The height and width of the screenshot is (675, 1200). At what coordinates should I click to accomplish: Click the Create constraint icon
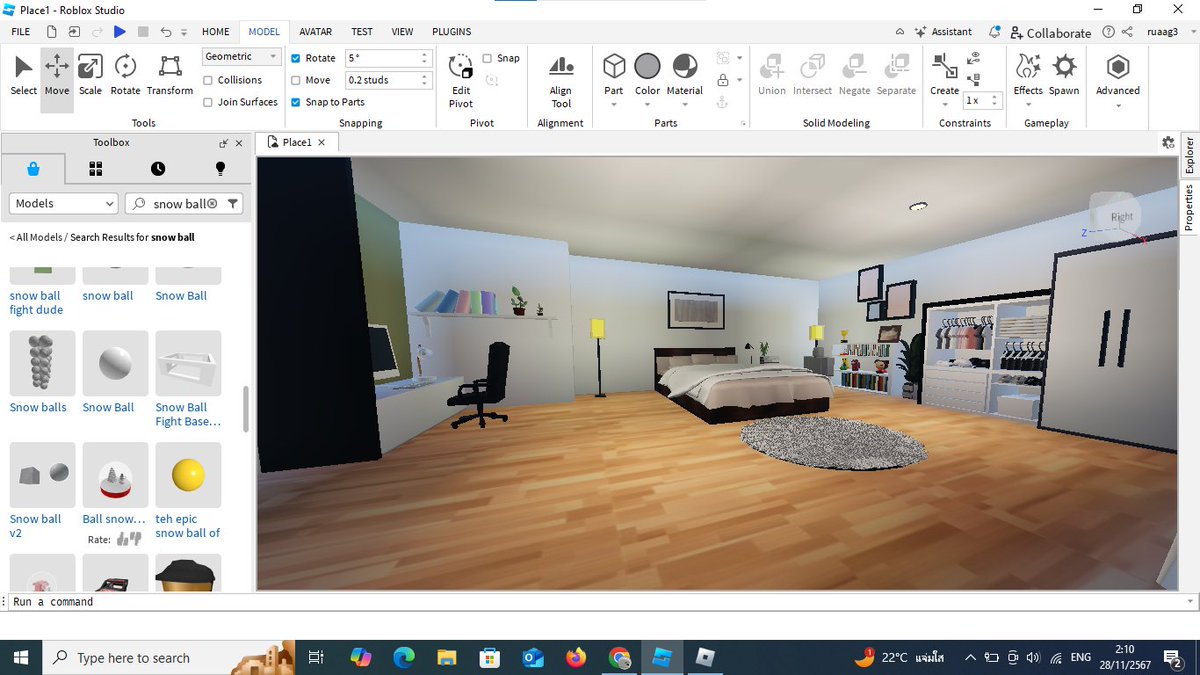pyautogui.click(x=944, y=67)
